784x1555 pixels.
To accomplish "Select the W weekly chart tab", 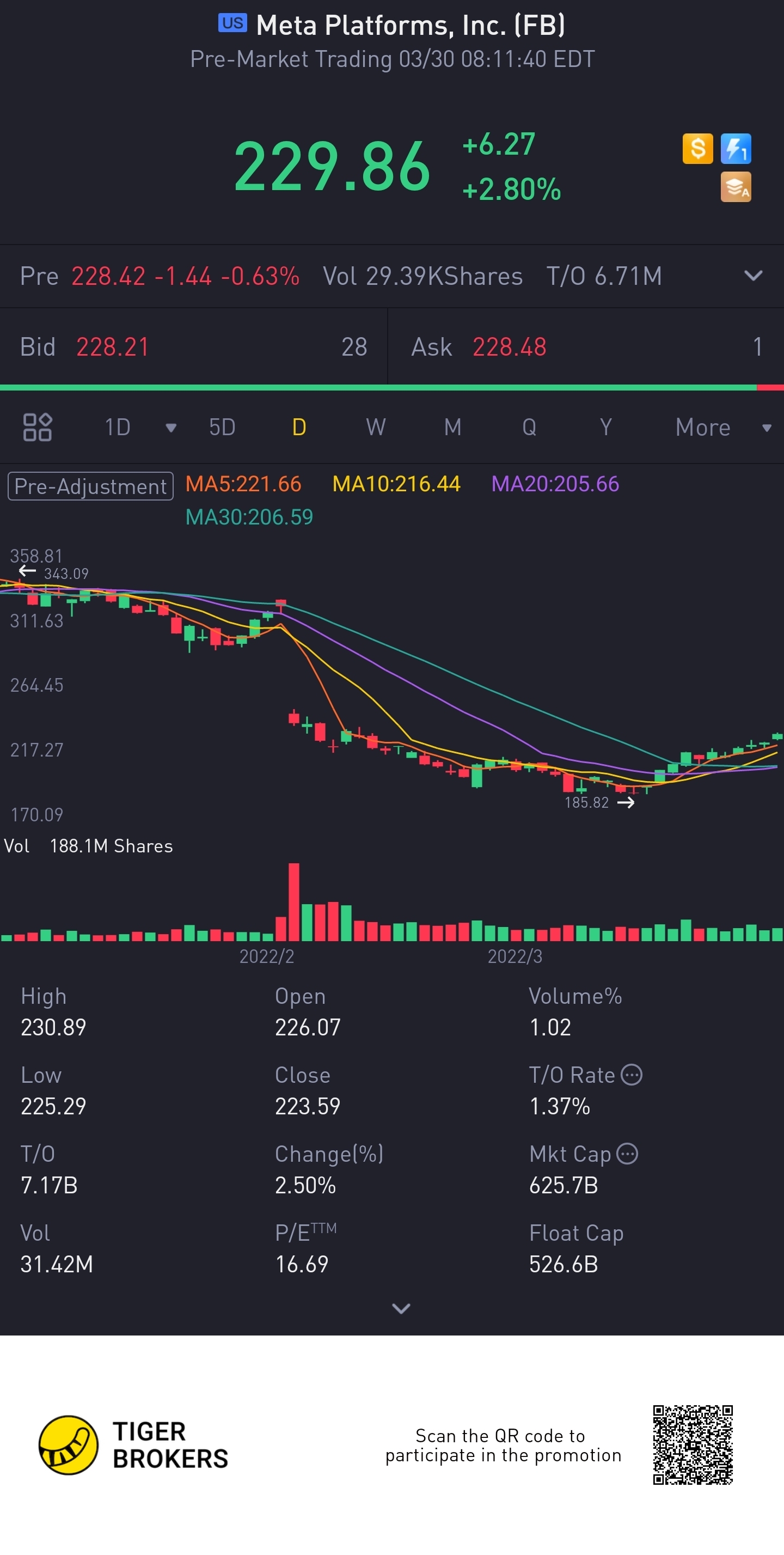I will pos(376,428).
